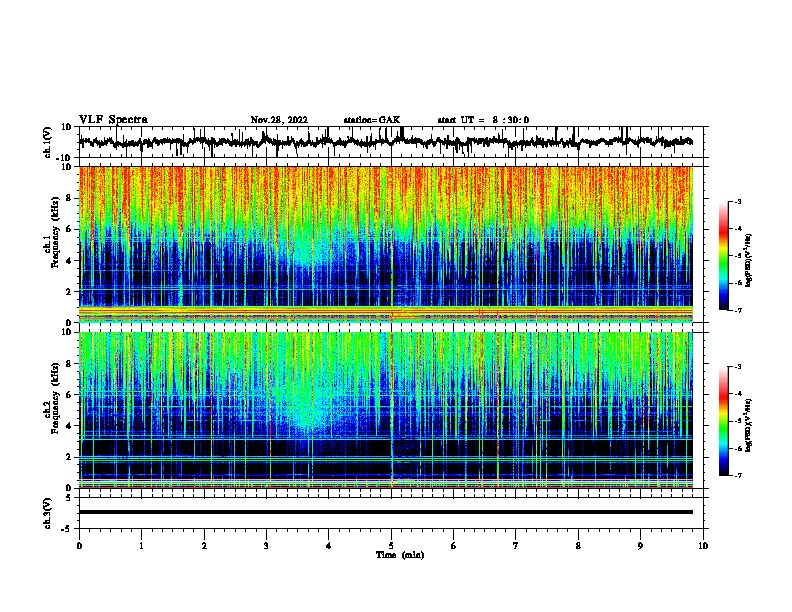The width and height of the screenshot is (792, 612).
Task: Click the ch.2 spectrogram 6 kHz tick label
Action: pos(69,395)
